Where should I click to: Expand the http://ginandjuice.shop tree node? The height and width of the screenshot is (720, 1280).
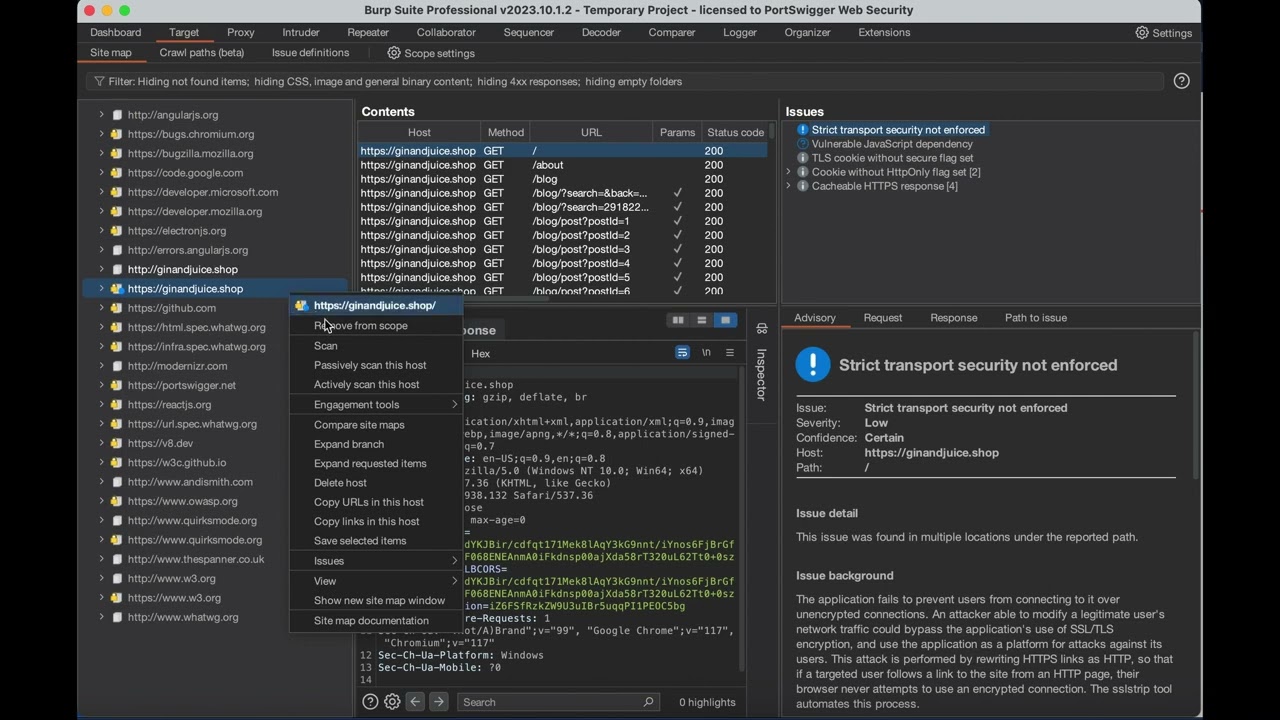[x=101, y=269]
